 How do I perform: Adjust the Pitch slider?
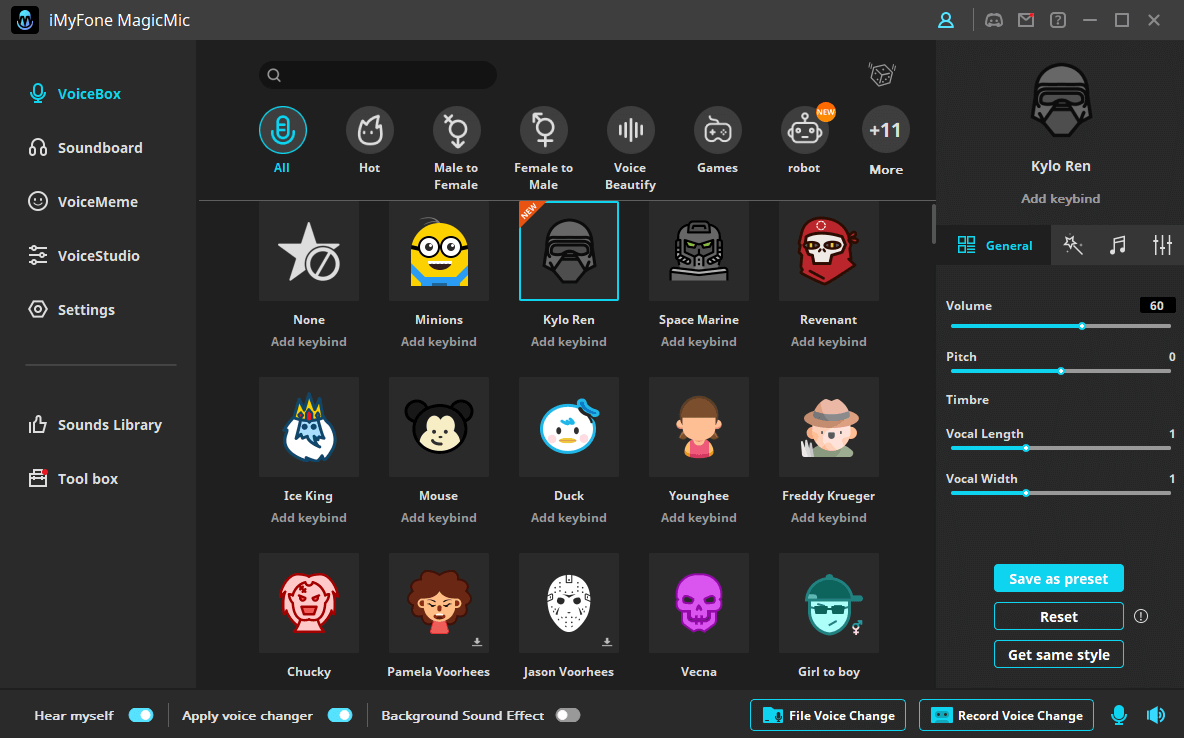pos(1060,371)
